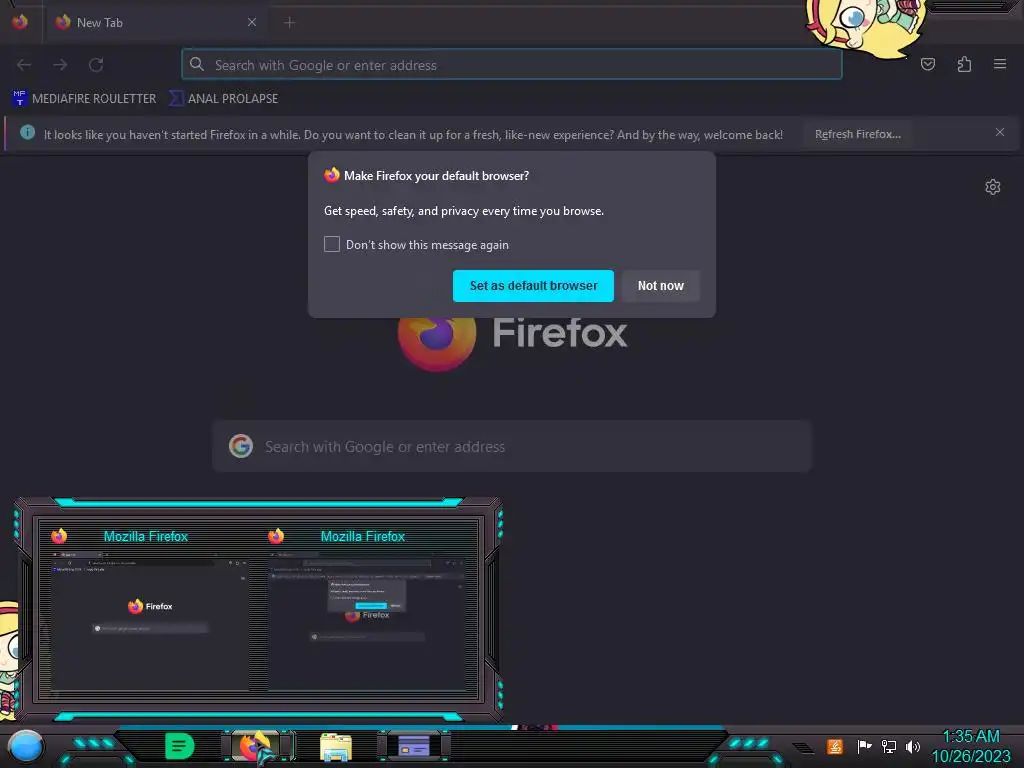Click the back navigation arrow
Viewport: 1024px width, 768px height.
pos(24,65)
